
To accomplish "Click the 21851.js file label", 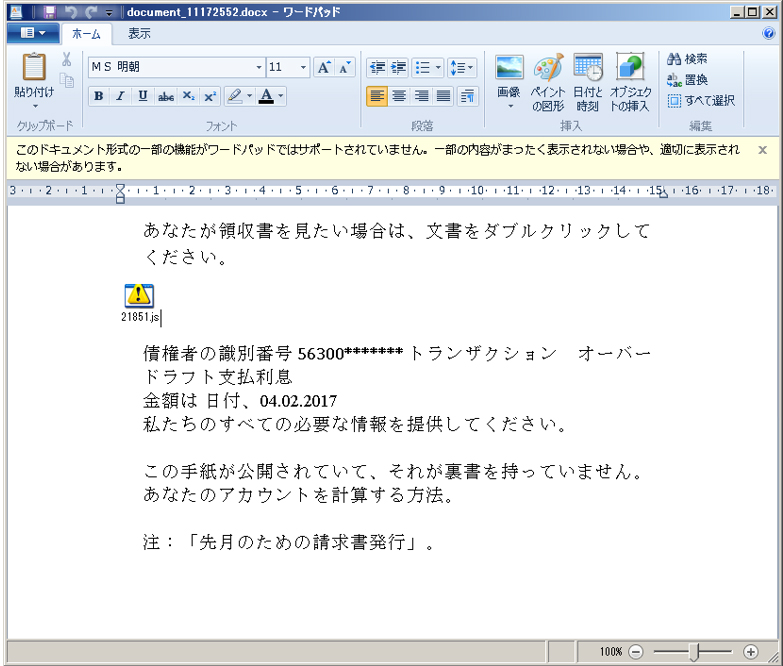I will click(x=140, y=317).
